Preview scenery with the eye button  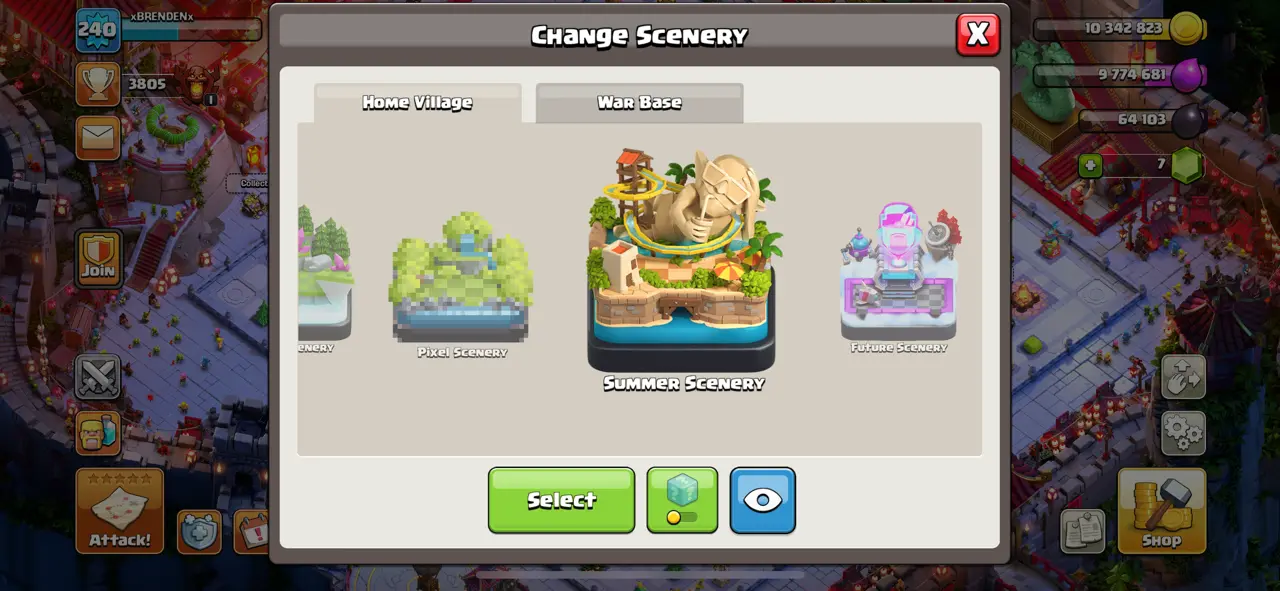point(763,500)
